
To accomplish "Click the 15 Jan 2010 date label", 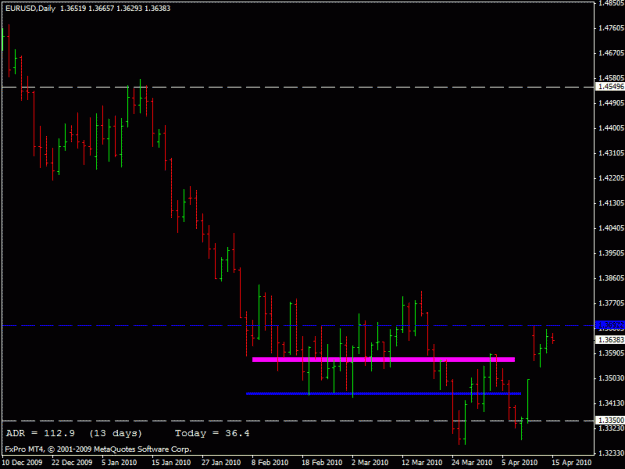I will tap(171, 463).
